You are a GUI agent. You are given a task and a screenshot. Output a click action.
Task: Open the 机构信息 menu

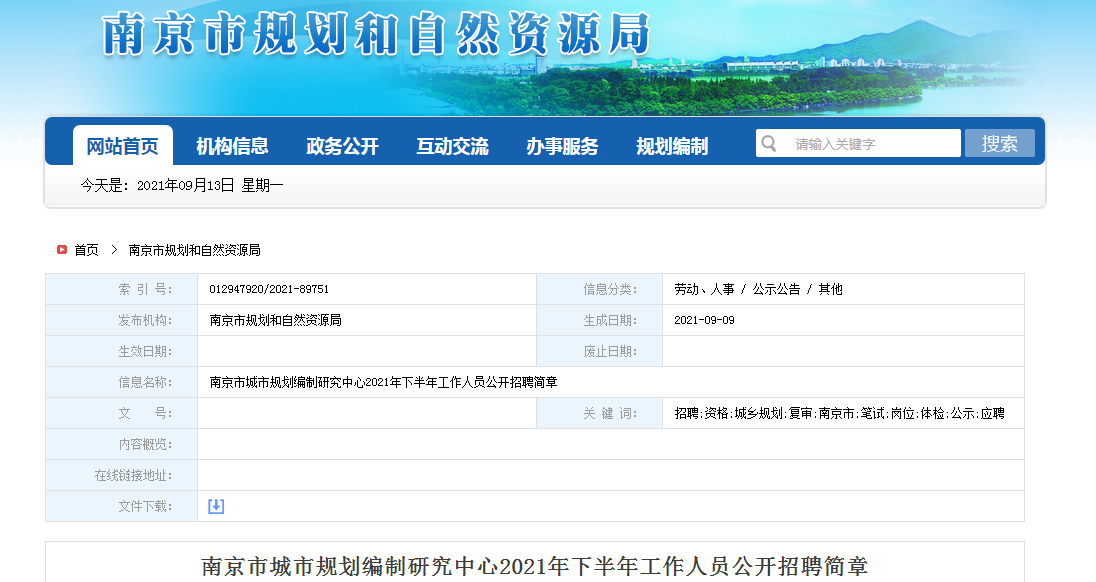232,146
